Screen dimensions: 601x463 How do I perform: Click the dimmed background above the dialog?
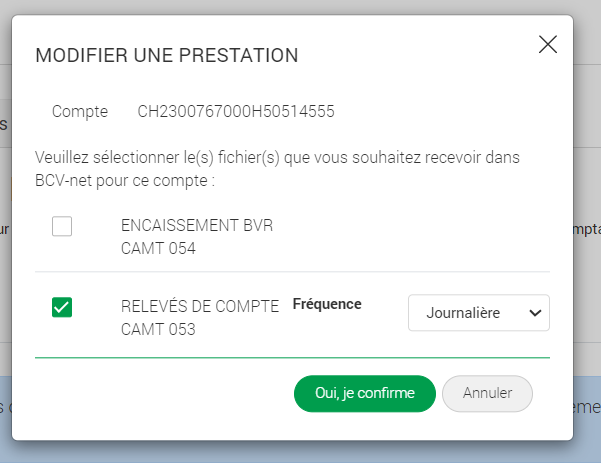[300, 6]
